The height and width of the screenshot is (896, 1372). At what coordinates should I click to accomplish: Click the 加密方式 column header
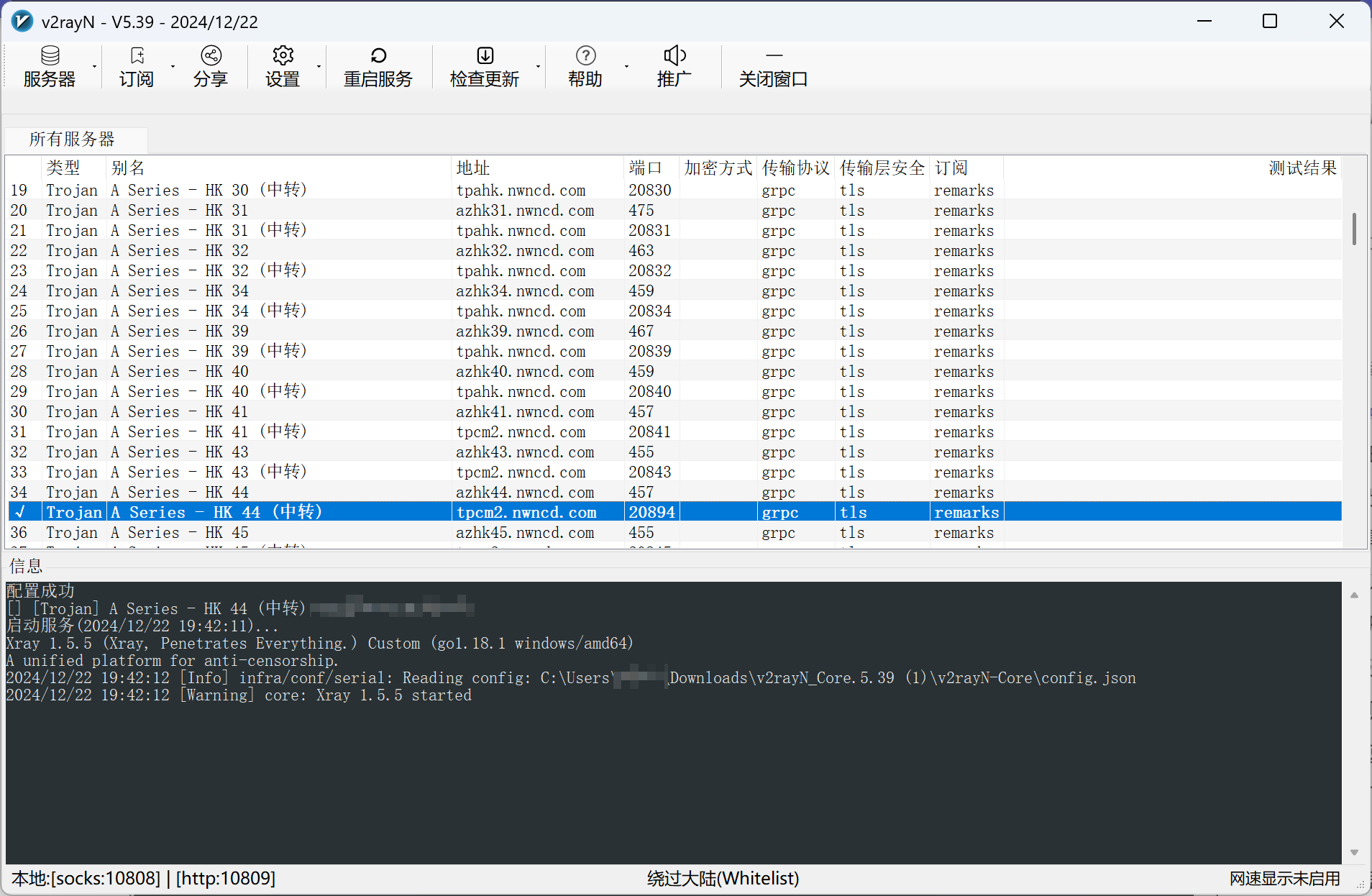coord(718,168)
